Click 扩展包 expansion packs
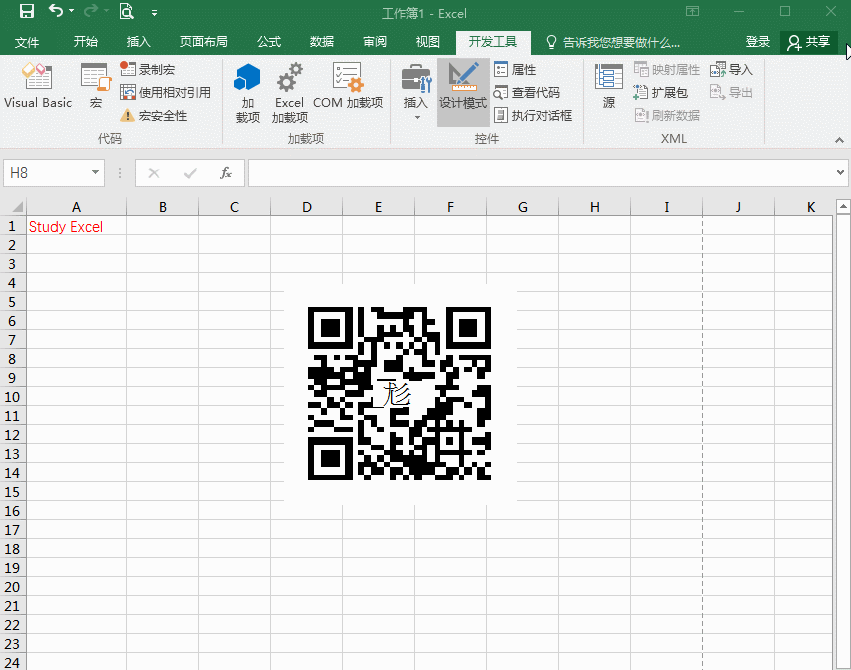Screen dimensions: 851x670 661,93
